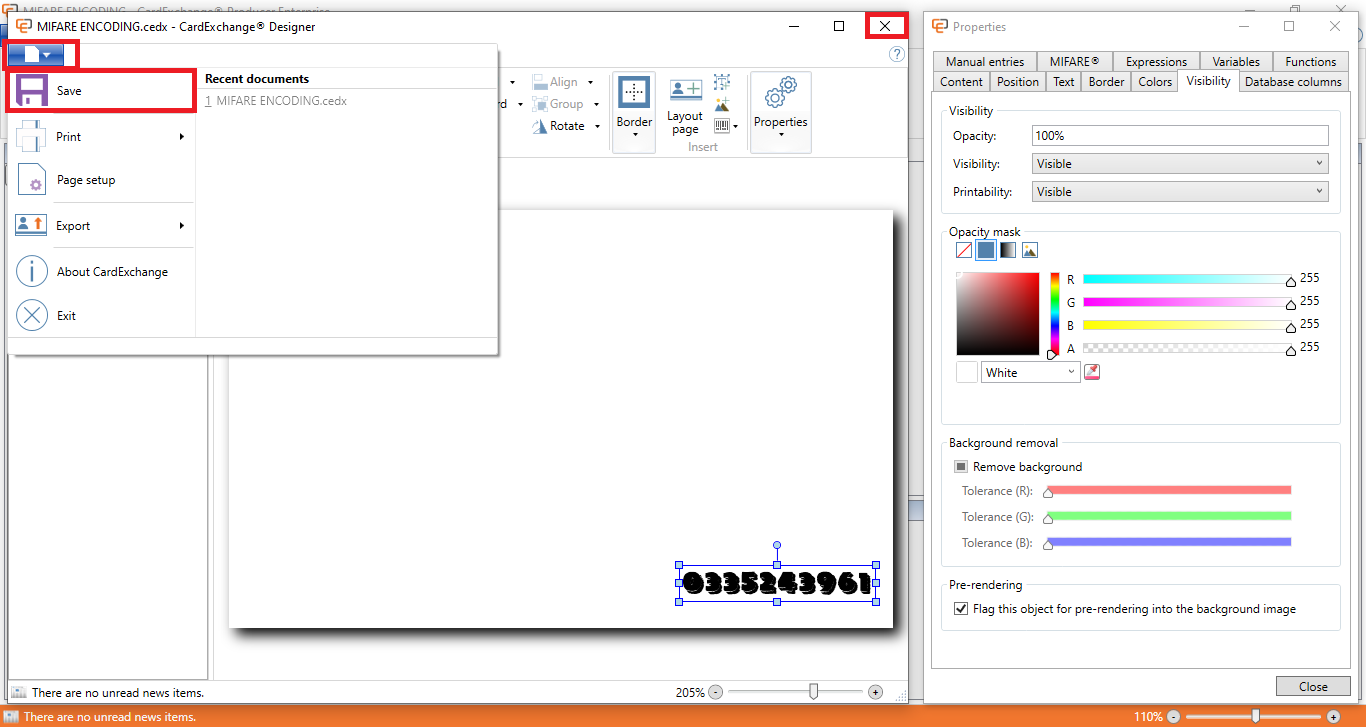The image size is (1366, 727).
Task: Open the Rotate dropdown
Action: (597, 126)
